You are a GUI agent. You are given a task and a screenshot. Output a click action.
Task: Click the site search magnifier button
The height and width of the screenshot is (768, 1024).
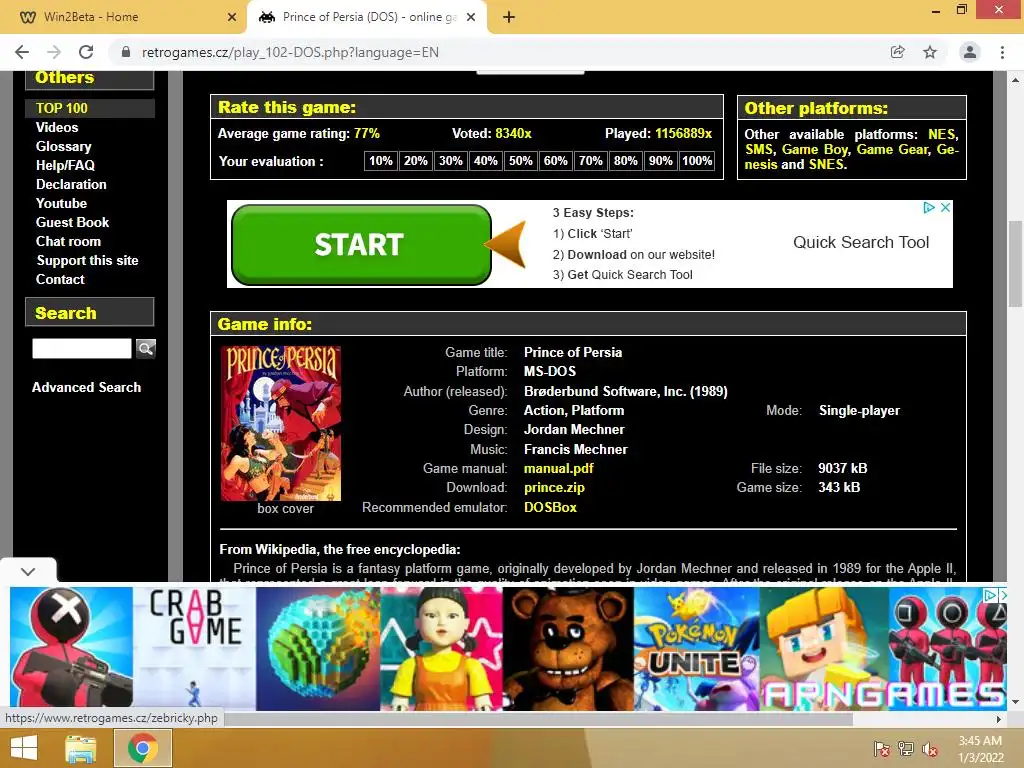coord(146,348)
